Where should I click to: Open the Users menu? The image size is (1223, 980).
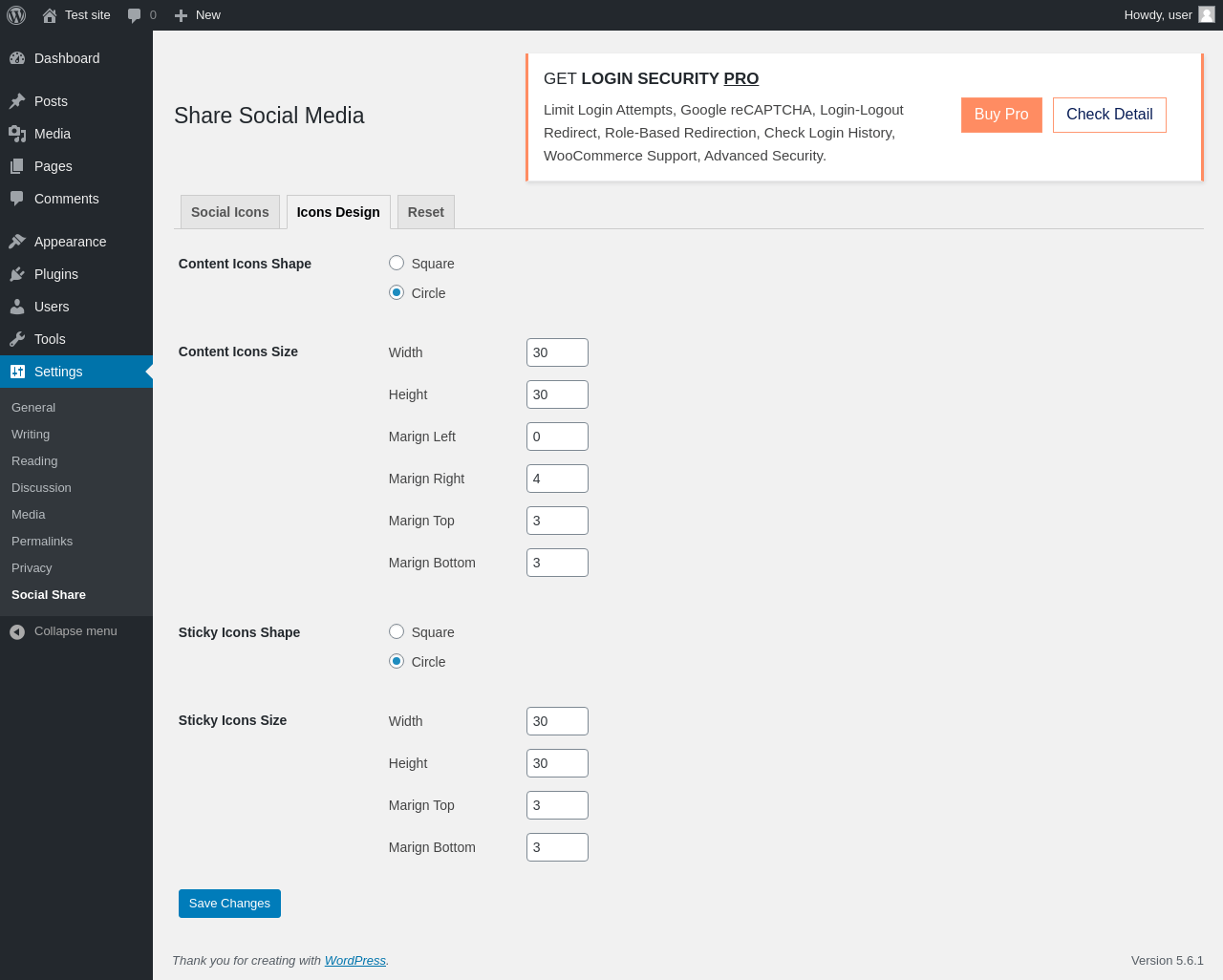point(76,307)
